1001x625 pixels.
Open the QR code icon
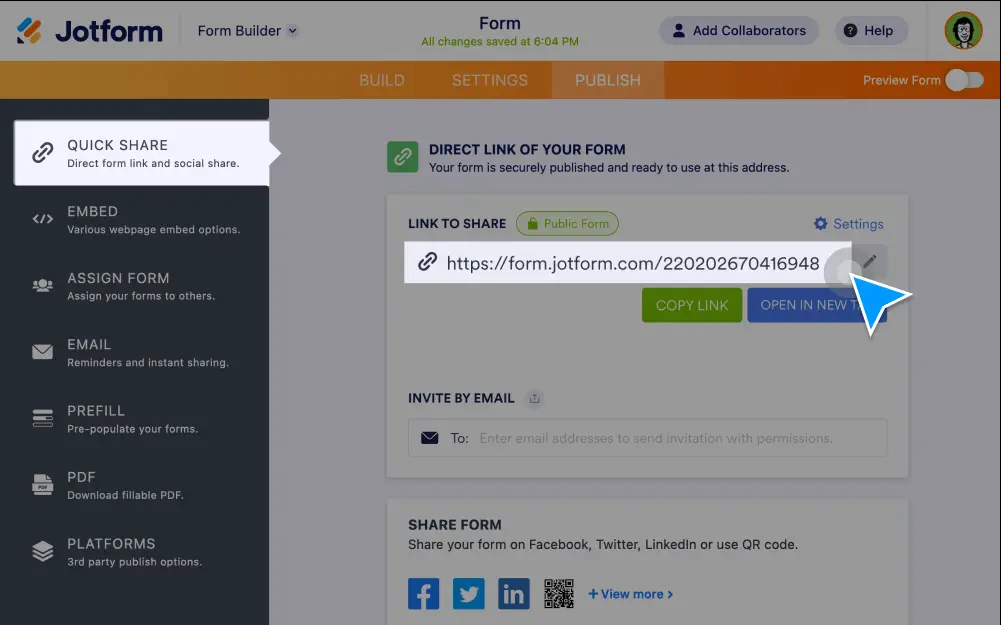[x=559, y=594]
